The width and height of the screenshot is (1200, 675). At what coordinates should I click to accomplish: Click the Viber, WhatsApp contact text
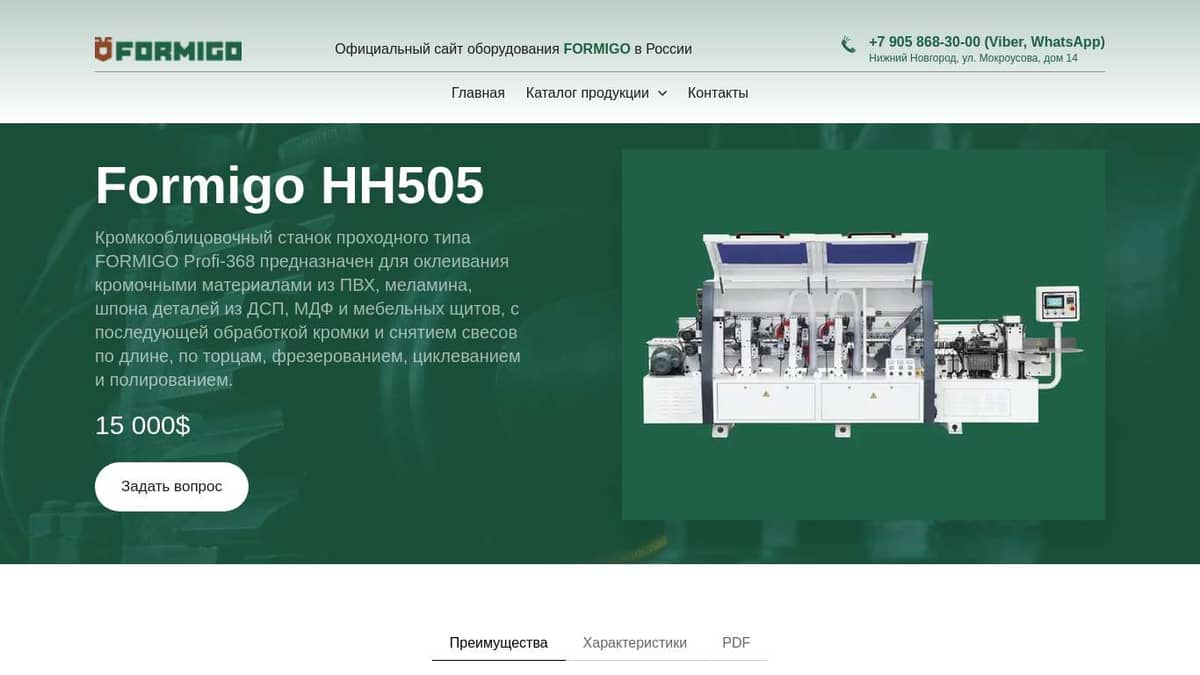pos(1044,42)
